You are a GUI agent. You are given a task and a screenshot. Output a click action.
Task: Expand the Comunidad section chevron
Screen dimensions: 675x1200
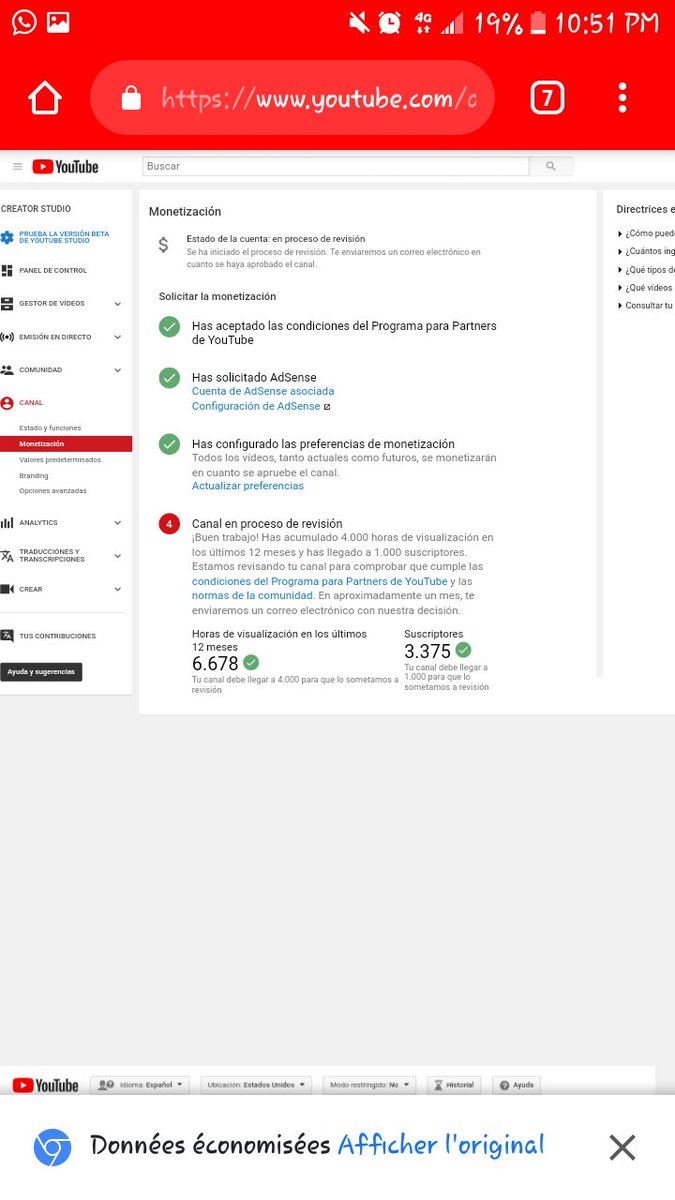click(x=118, y=370)
